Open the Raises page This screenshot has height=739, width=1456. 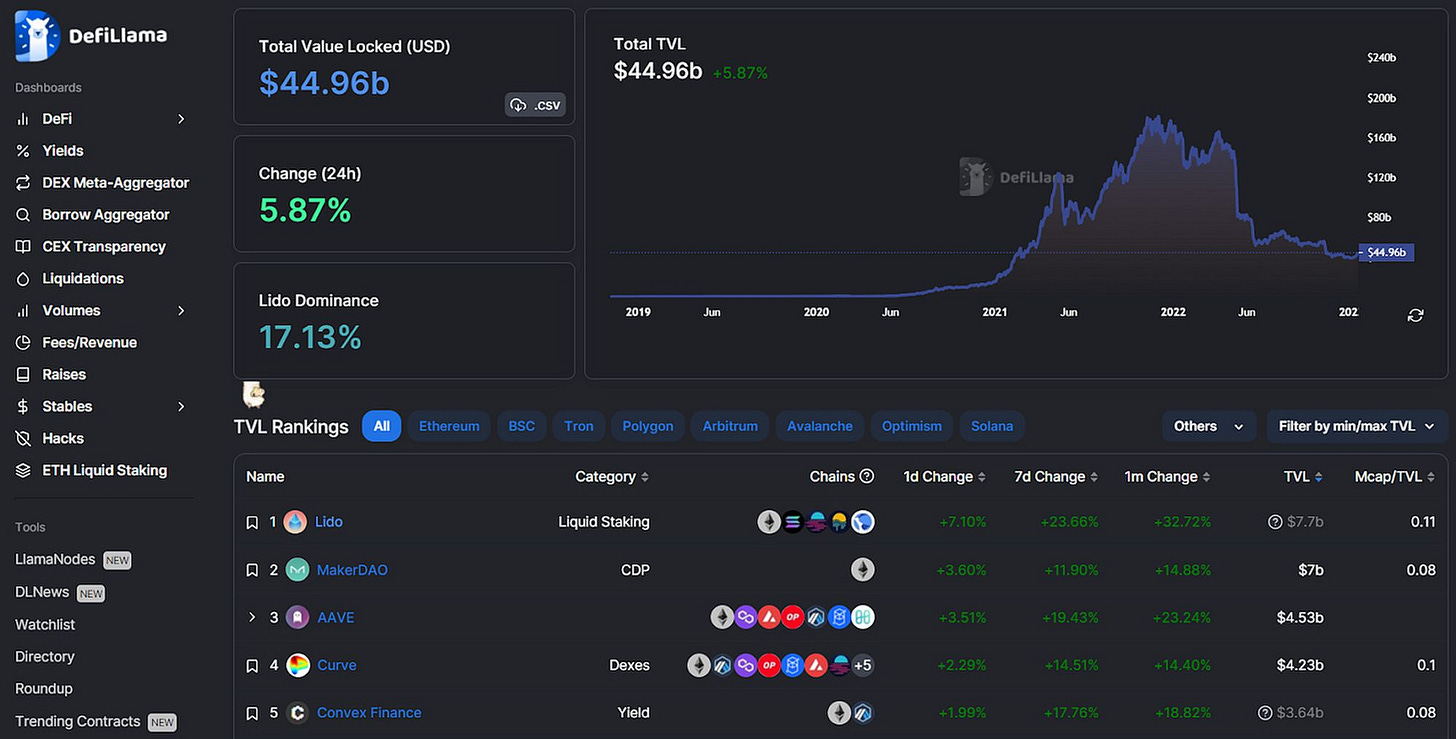coord(64,375)
